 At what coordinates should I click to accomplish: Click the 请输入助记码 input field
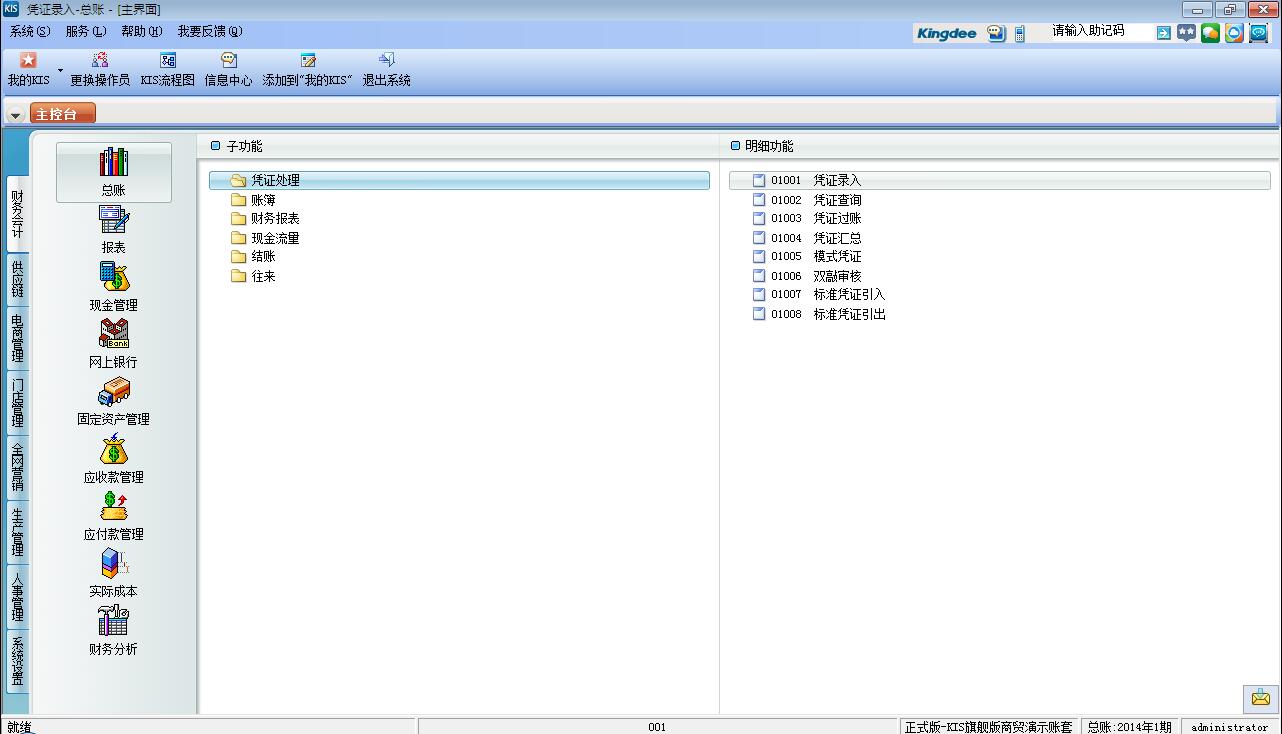tap(1098, 32)
